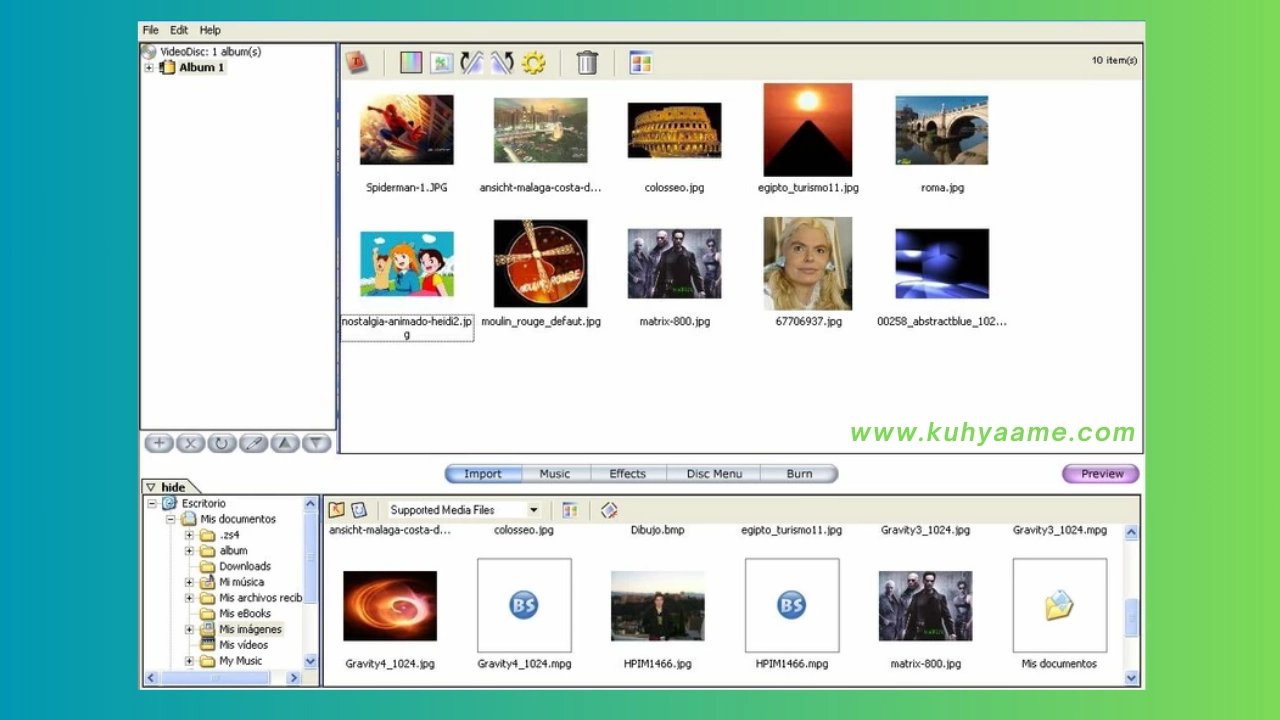The image size is (1280, 720).
Task: Collapse the Mis documentos tree node
Action: (x=170, y=519)
